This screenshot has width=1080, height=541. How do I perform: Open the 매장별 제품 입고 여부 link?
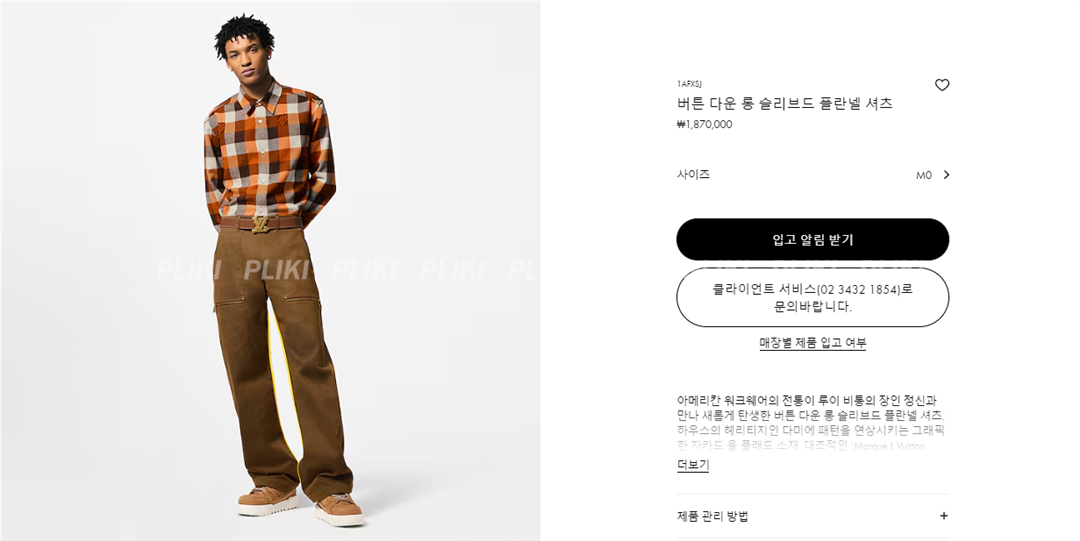pyautogui.click(x=813, y=343)
